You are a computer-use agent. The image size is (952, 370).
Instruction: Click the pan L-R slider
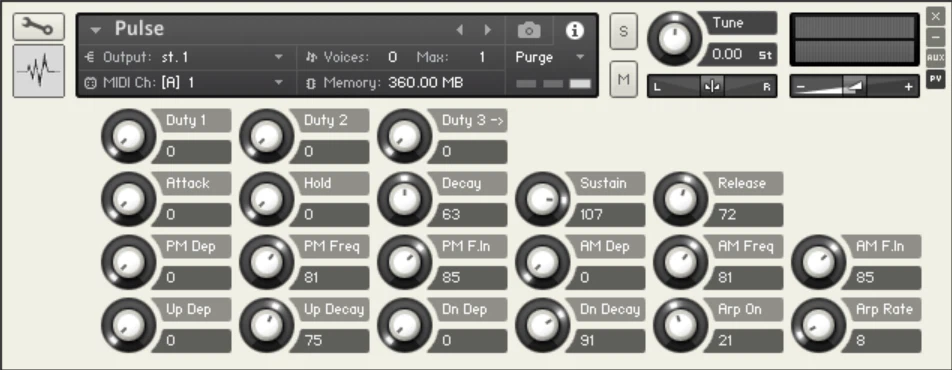pos(712,86)
